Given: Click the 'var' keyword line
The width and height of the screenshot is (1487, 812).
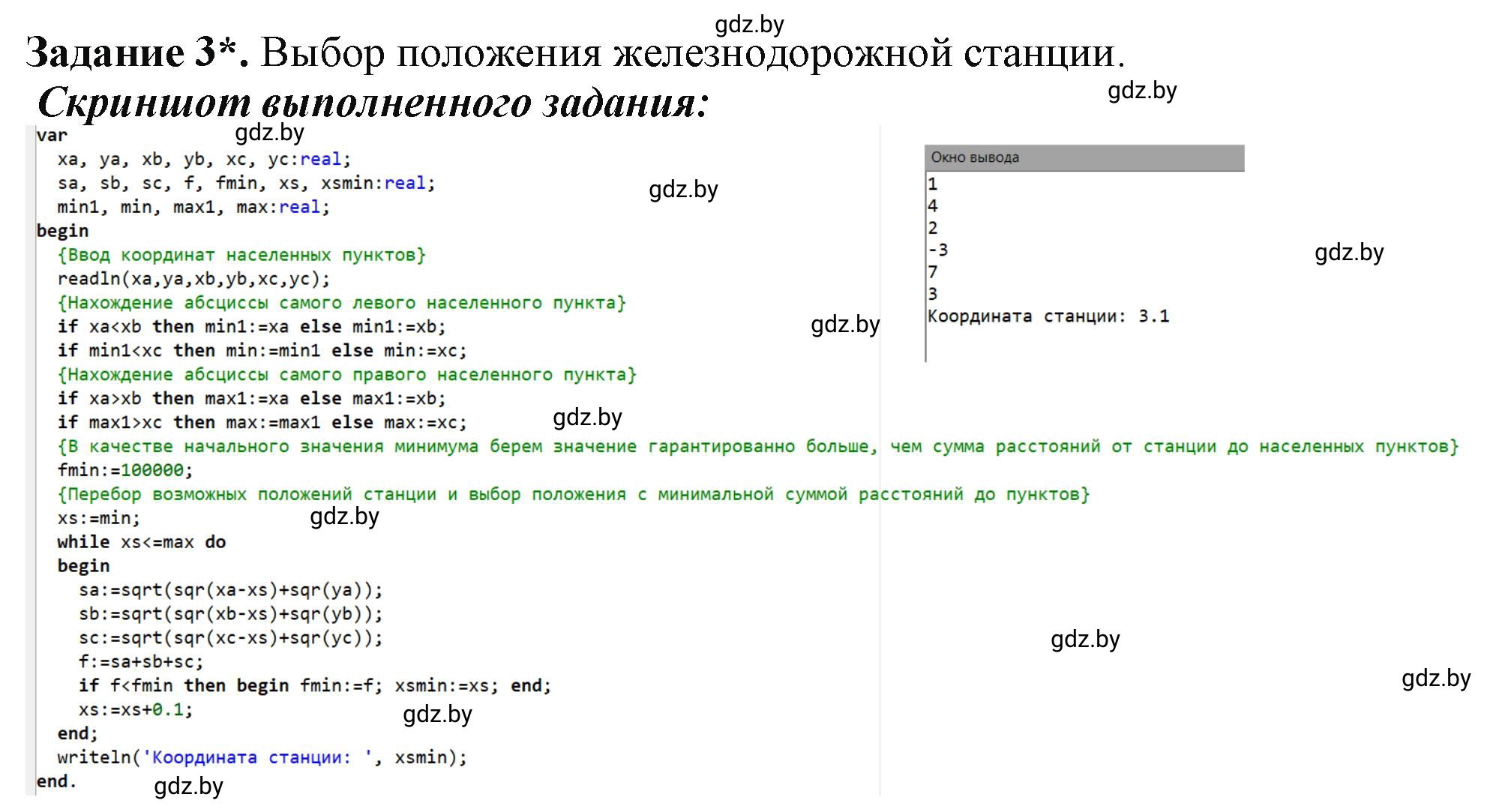Looking at the screenshot, I should (52, 135).
